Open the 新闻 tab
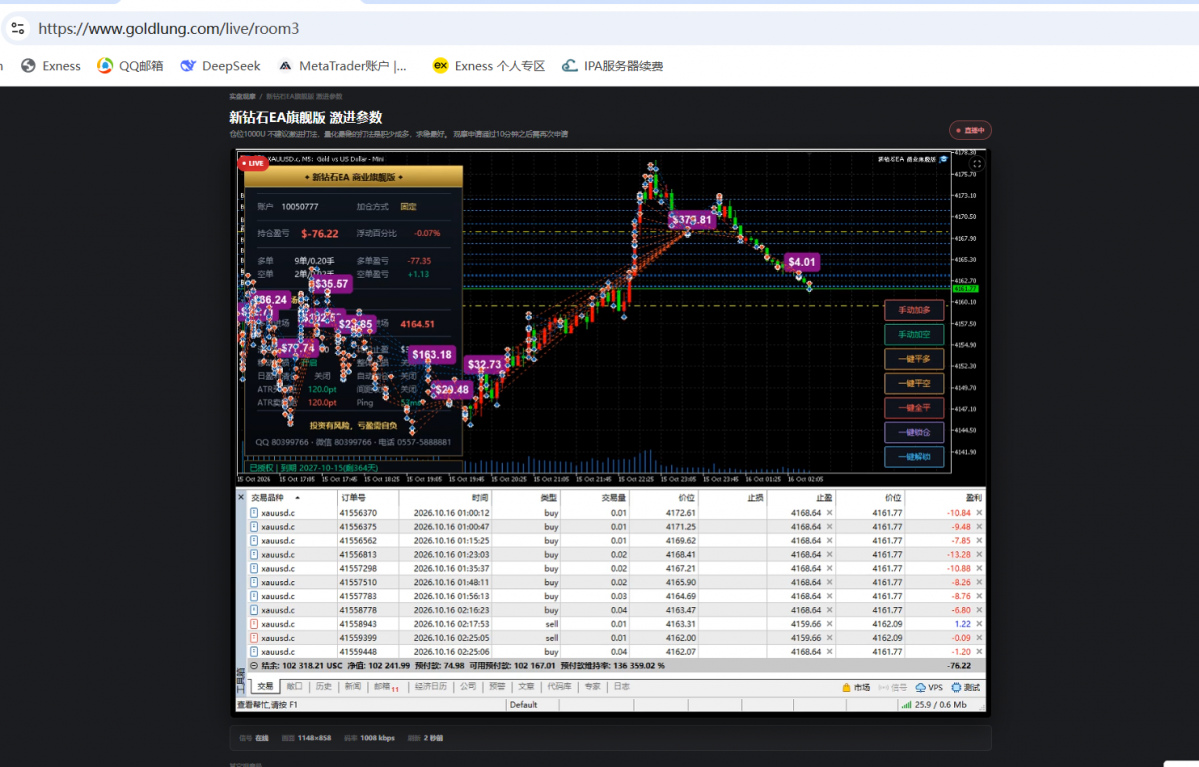 coord(353,687)
